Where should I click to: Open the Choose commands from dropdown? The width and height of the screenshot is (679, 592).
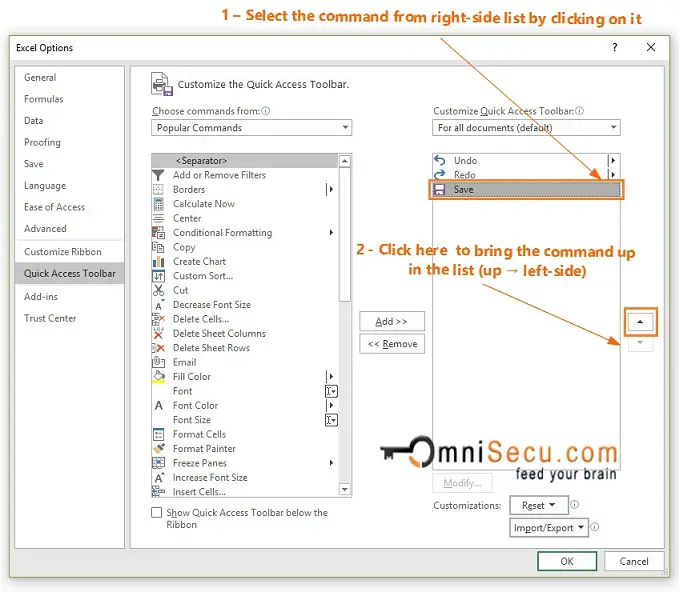[251, 128]
